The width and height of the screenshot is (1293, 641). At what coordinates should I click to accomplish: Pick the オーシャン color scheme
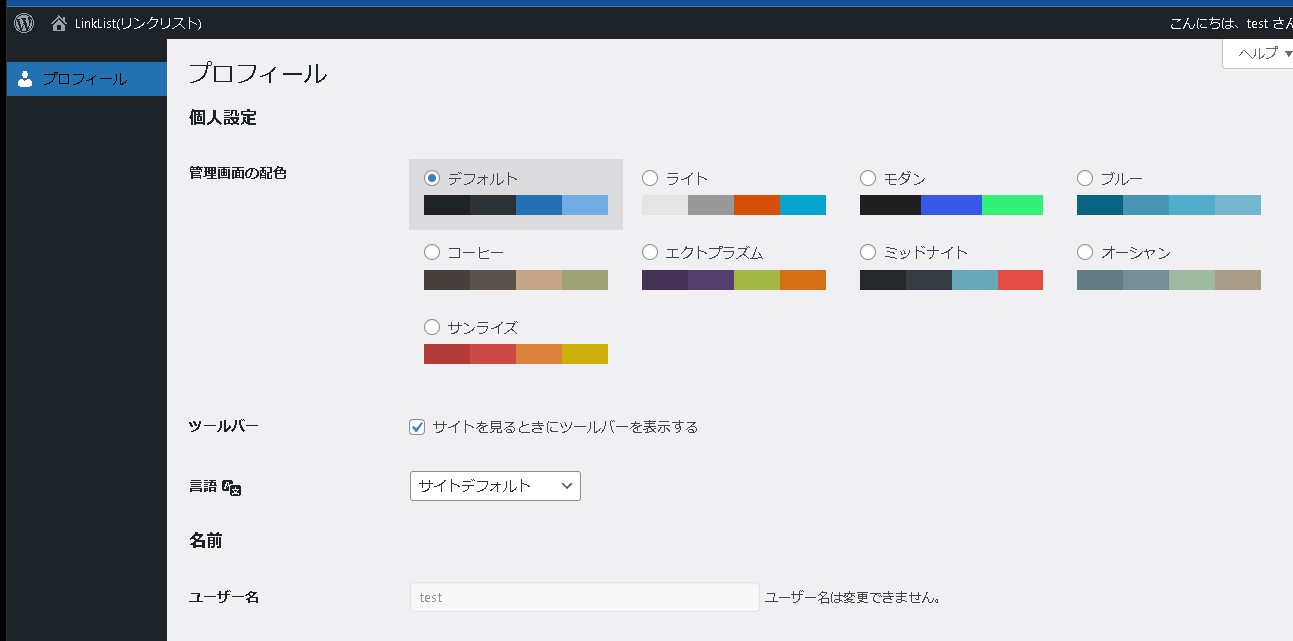tap(1085, 252)
